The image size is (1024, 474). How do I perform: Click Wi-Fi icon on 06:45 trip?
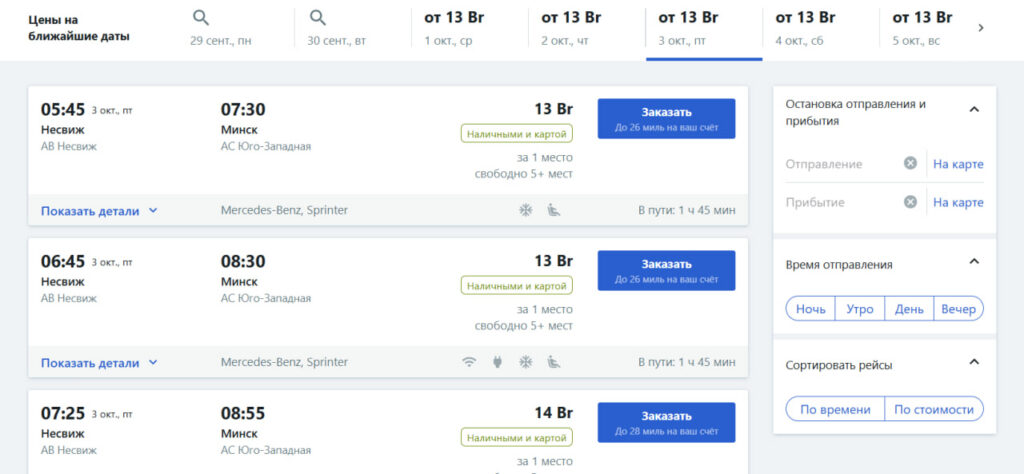coord(469,362)
